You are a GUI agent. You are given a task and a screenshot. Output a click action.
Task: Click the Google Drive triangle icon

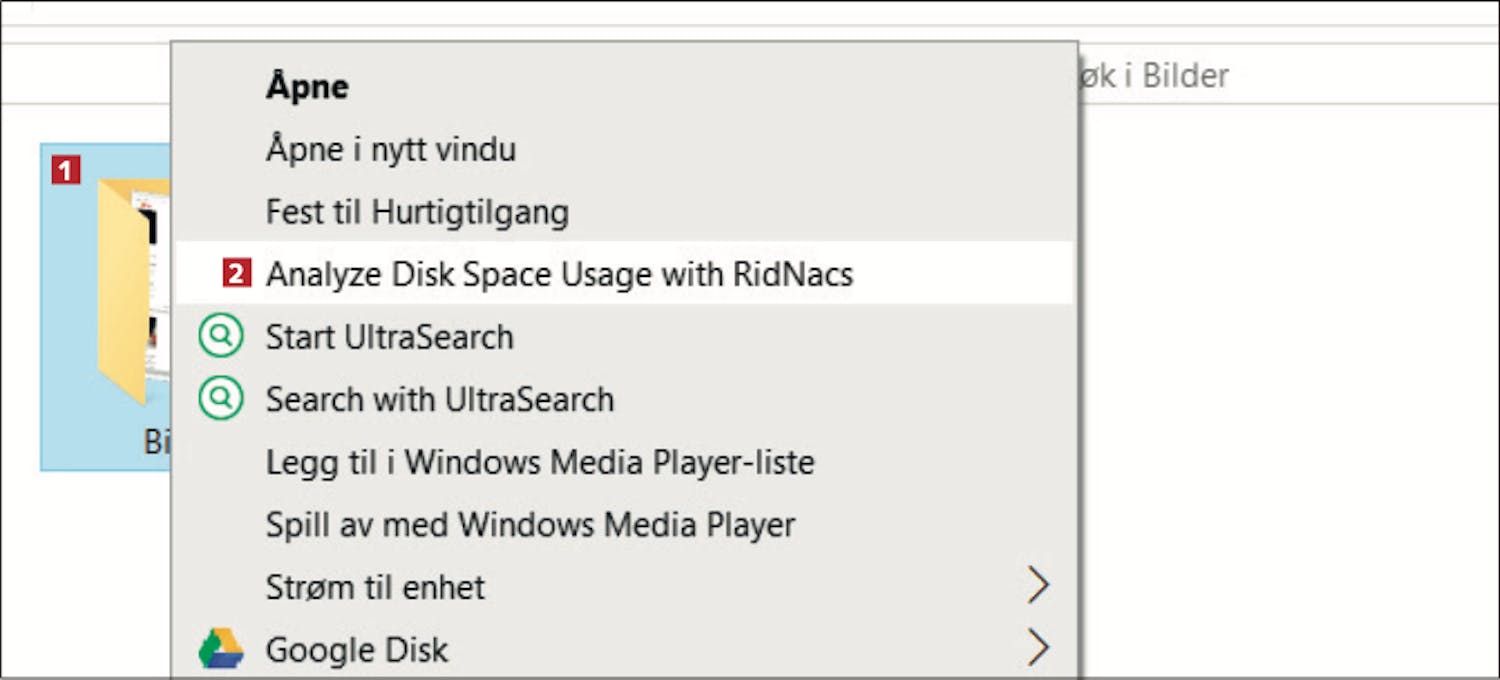point(221,649)
